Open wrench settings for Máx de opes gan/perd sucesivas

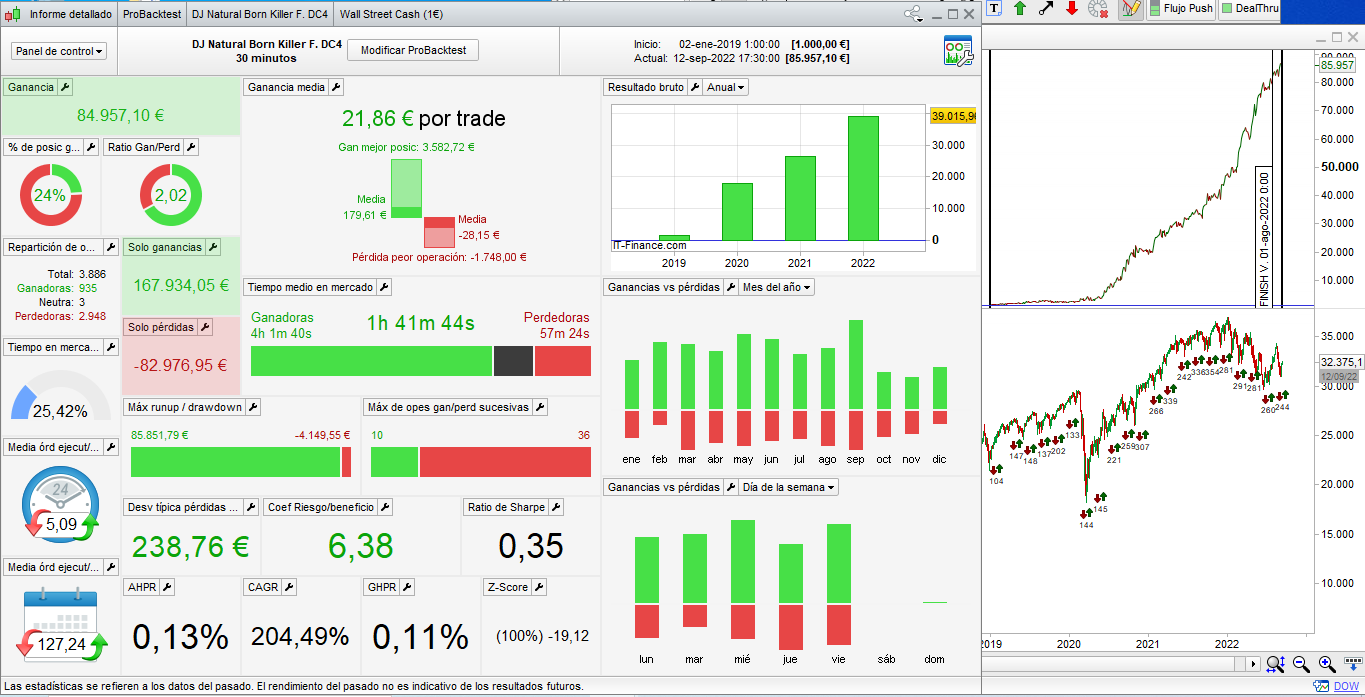(539, 407)
